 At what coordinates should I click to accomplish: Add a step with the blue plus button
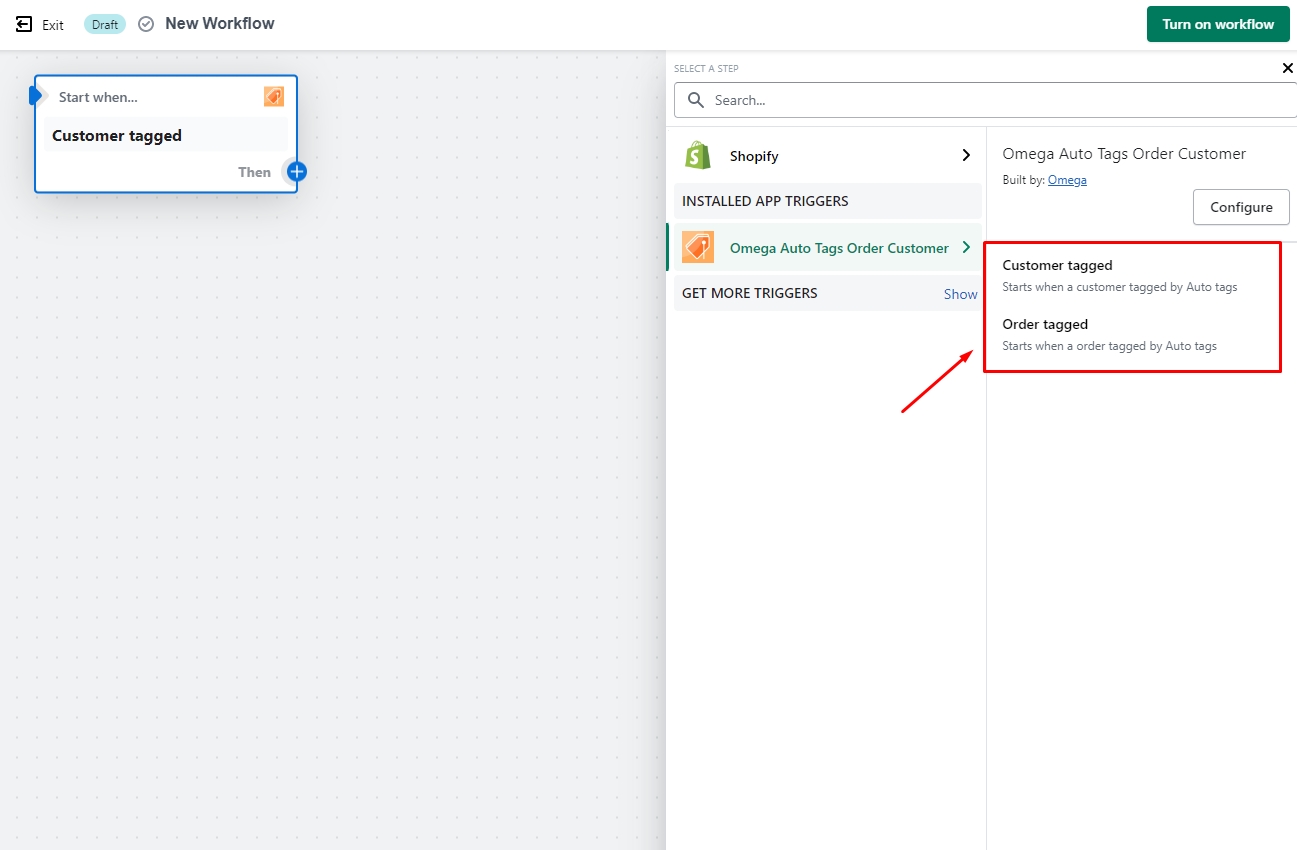296,171
